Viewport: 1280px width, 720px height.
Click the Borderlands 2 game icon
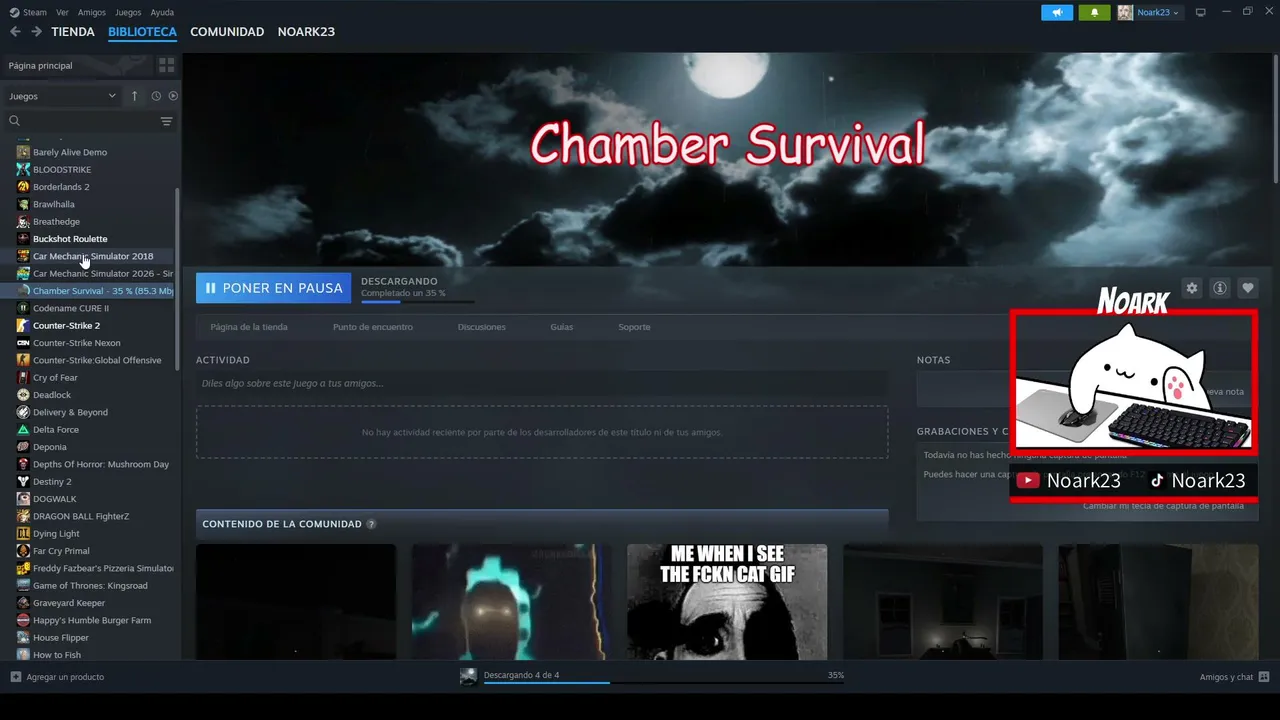23,187
